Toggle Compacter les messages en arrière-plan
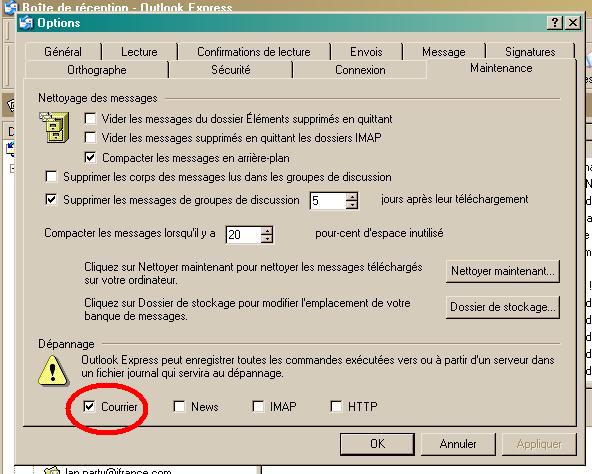 pyautogui.click(x=90, y=157)
